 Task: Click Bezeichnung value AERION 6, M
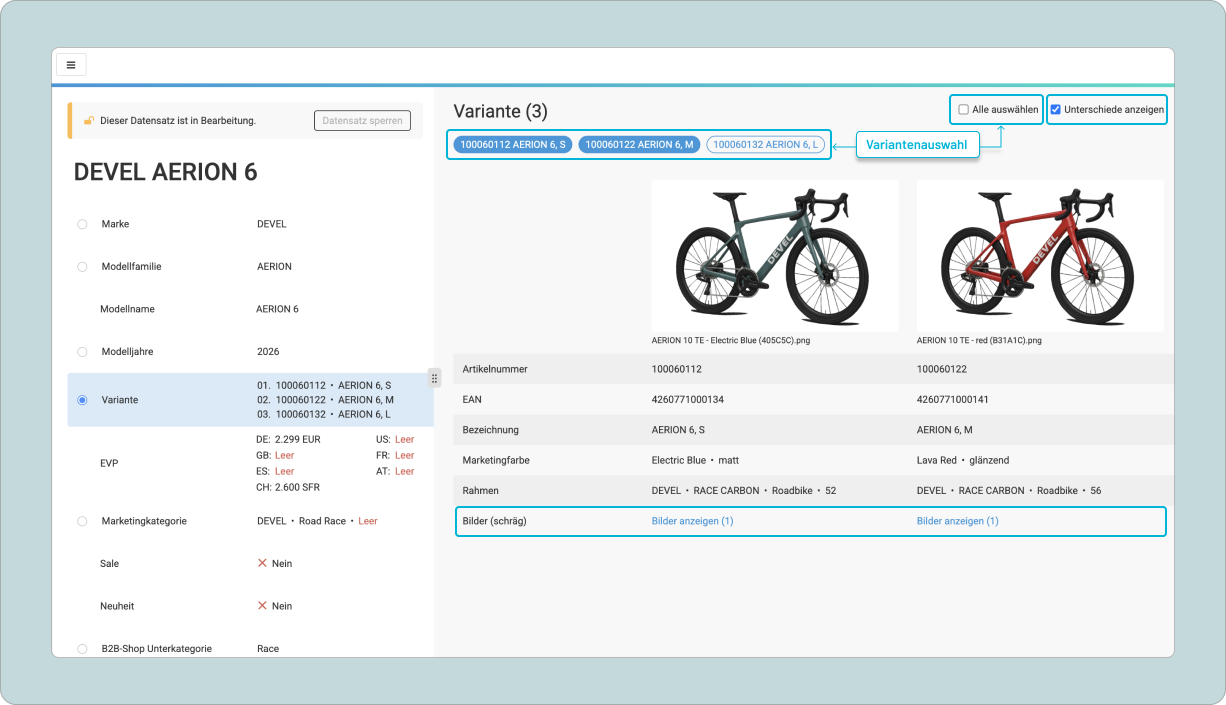(x=945, y=430)
